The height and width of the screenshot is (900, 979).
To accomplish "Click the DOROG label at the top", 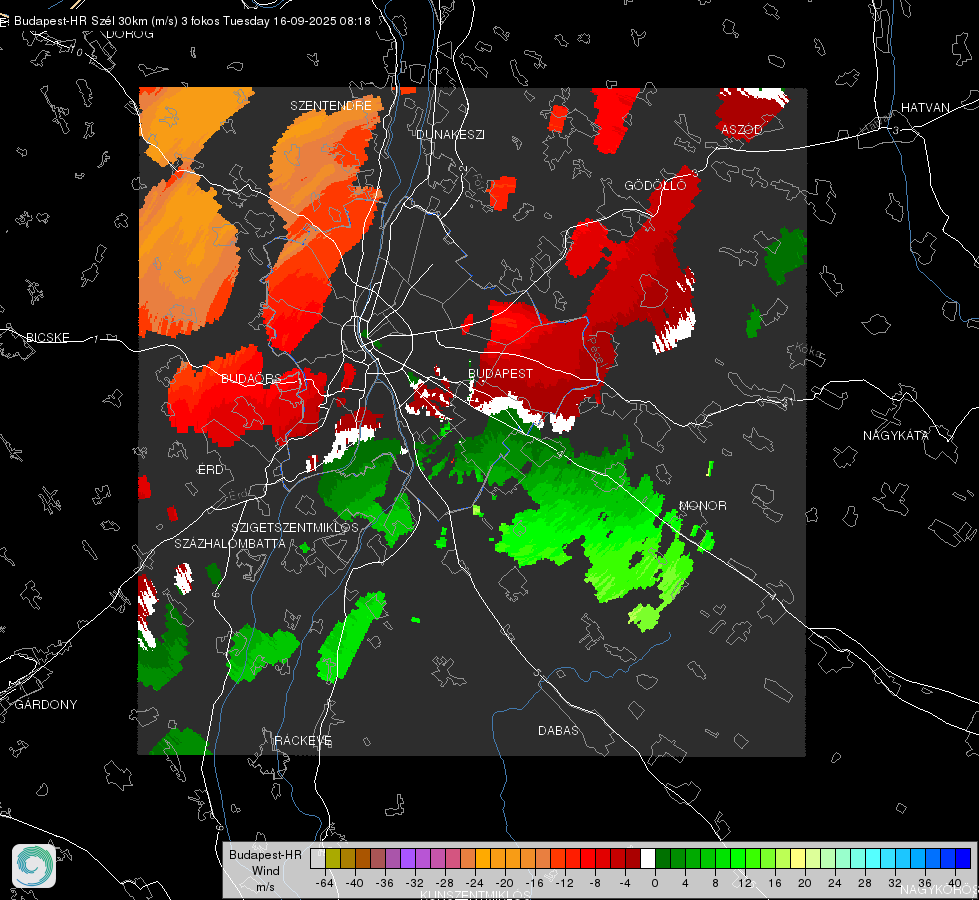I will pyautogui.click(x=130, y=34).
